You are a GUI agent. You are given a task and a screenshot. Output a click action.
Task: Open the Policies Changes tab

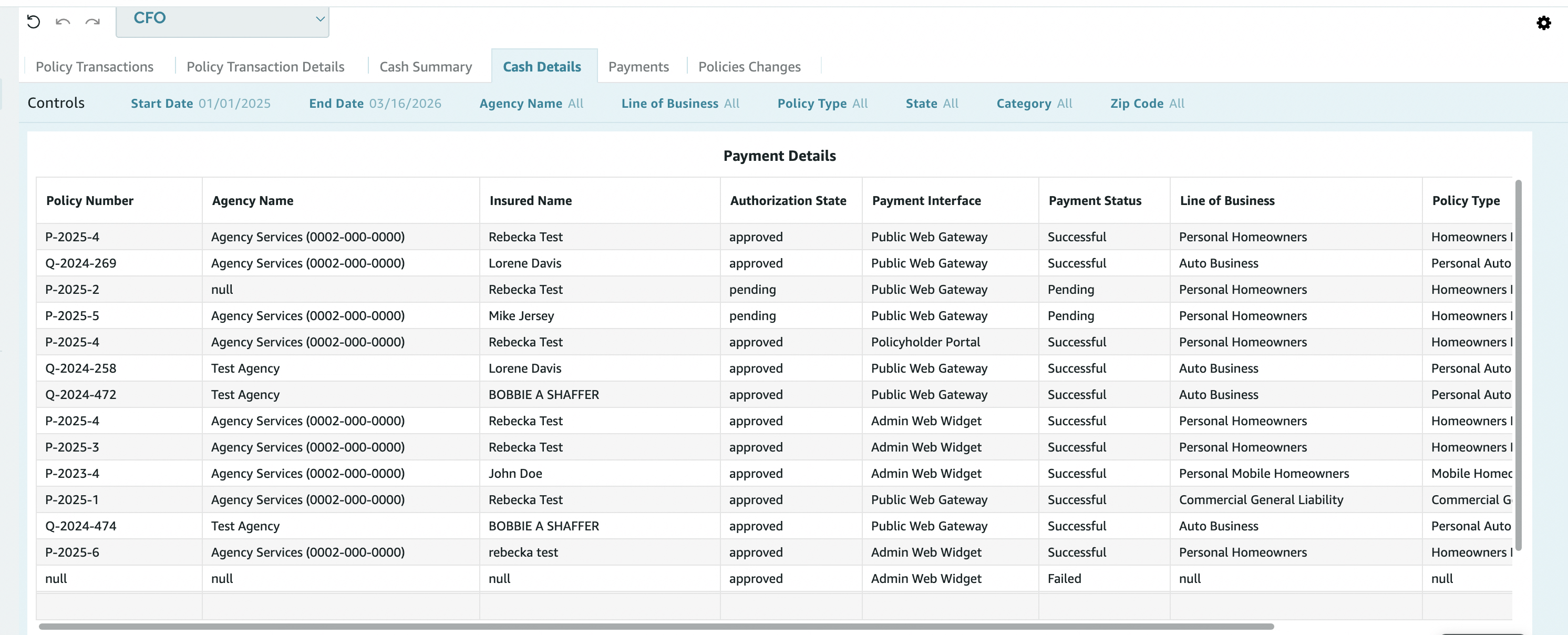coord(749,67)
